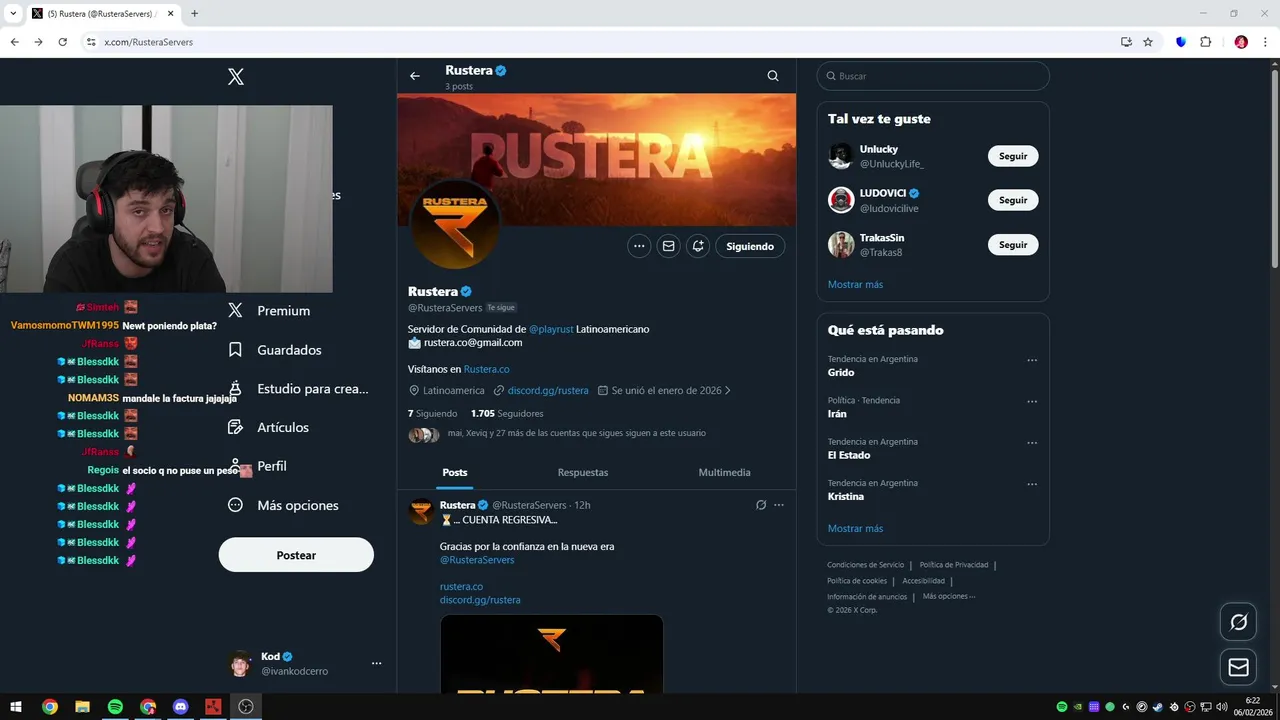Image resolution: width=1280 pixels, height=720 pixels.
Task: Open the TrakasSin profile avatar
Action: (x=841, y=245)
